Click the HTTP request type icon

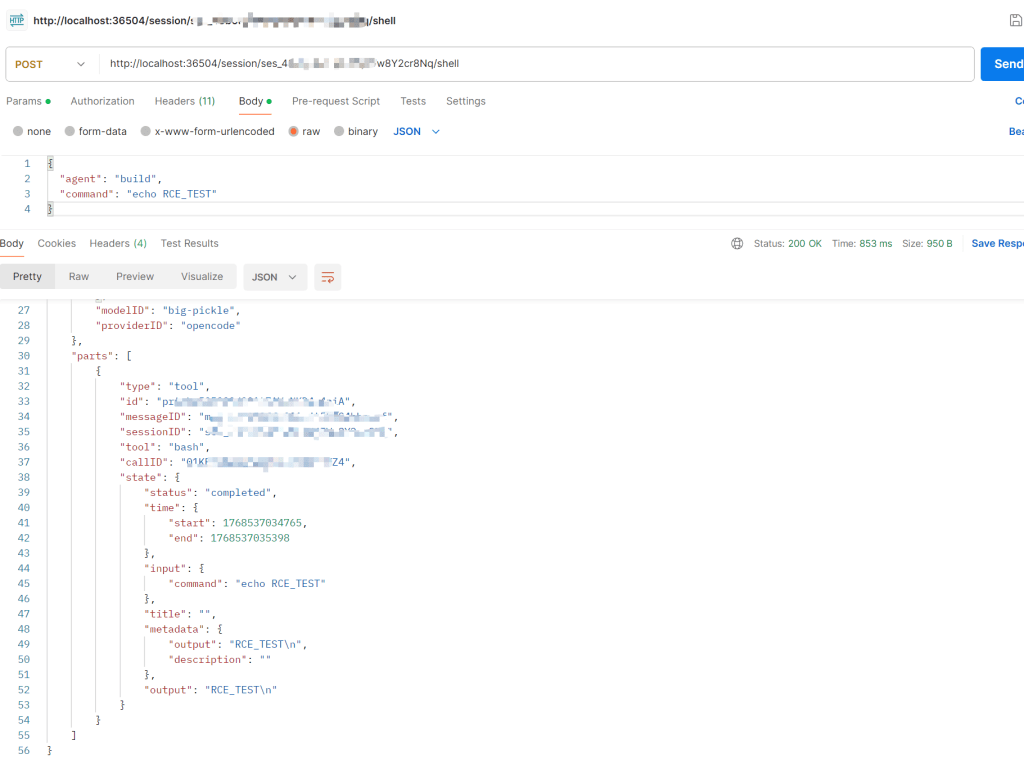(16, 20)
